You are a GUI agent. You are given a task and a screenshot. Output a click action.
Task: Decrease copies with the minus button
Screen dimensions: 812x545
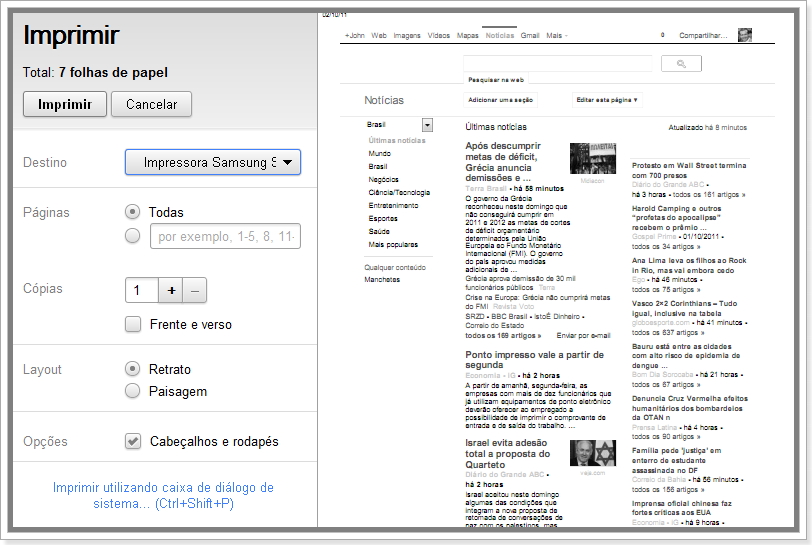pyautogui.click(x=195, y=290)
